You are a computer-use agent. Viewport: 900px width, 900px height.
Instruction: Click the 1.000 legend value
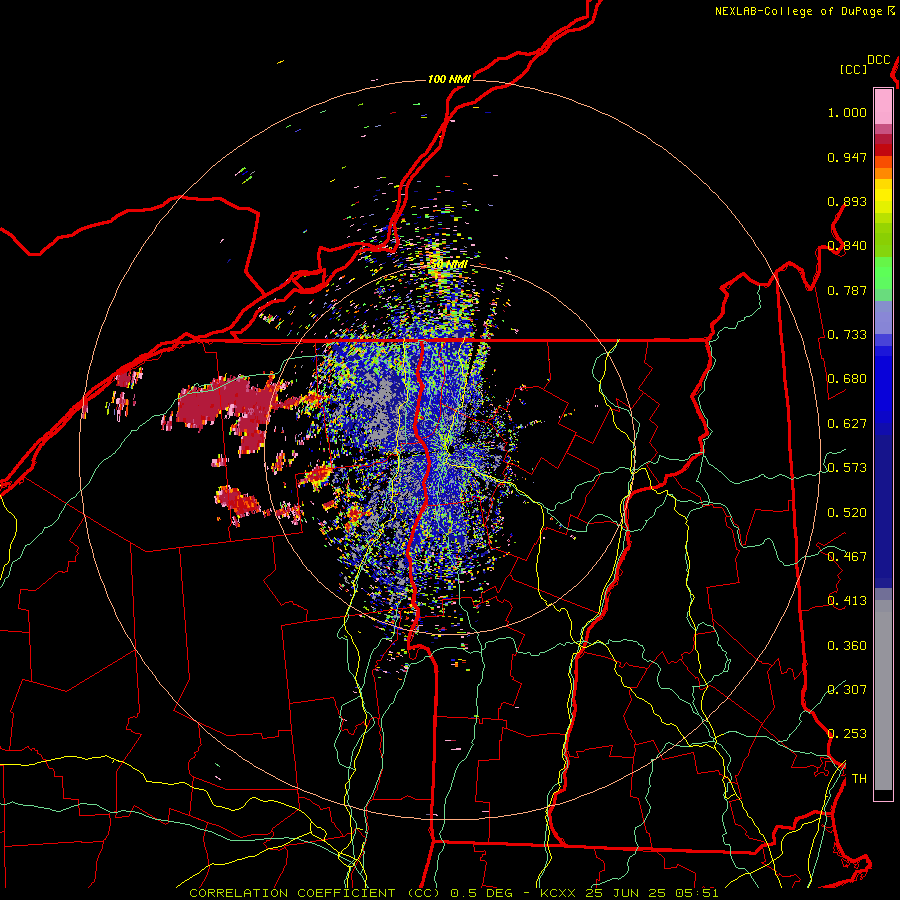847,112
